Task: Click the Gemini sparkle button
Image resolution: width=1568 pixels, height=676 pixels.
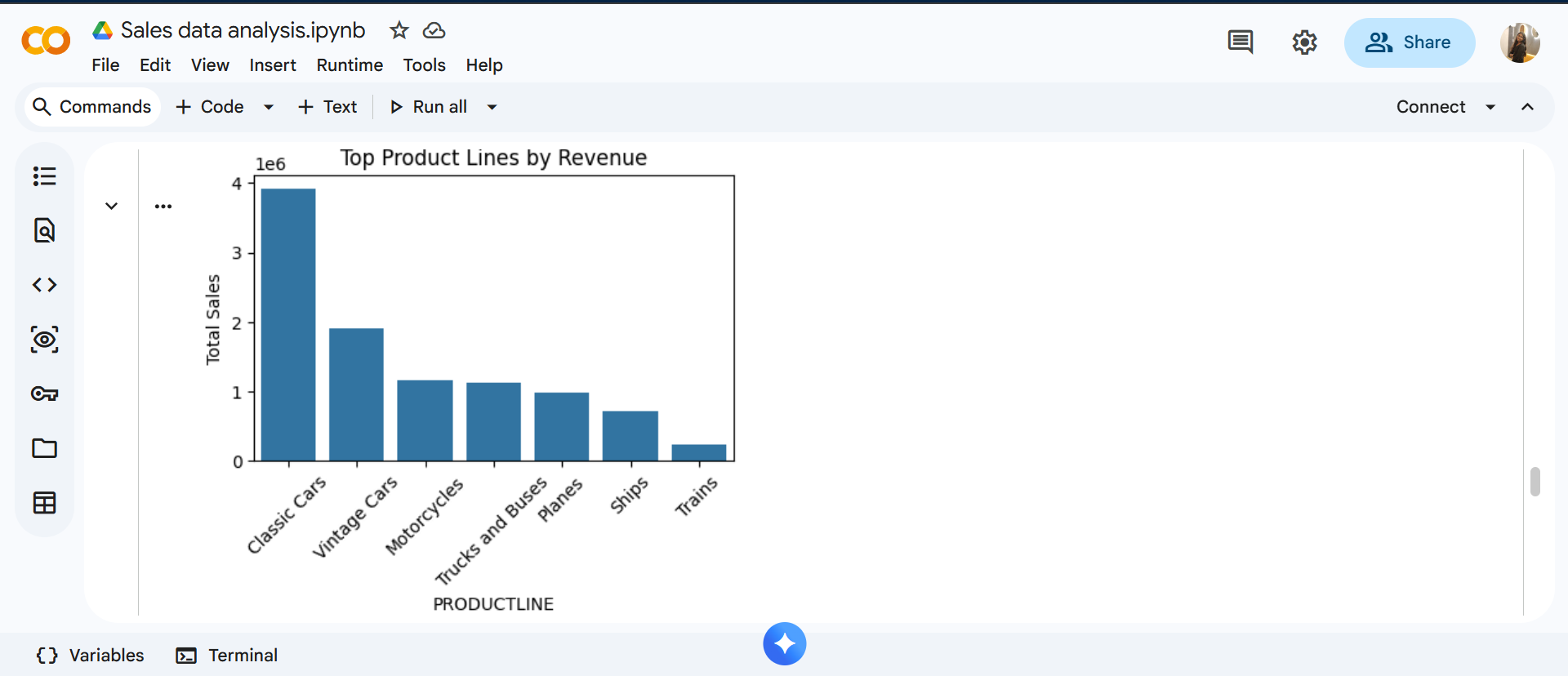Action: point(784,644)
